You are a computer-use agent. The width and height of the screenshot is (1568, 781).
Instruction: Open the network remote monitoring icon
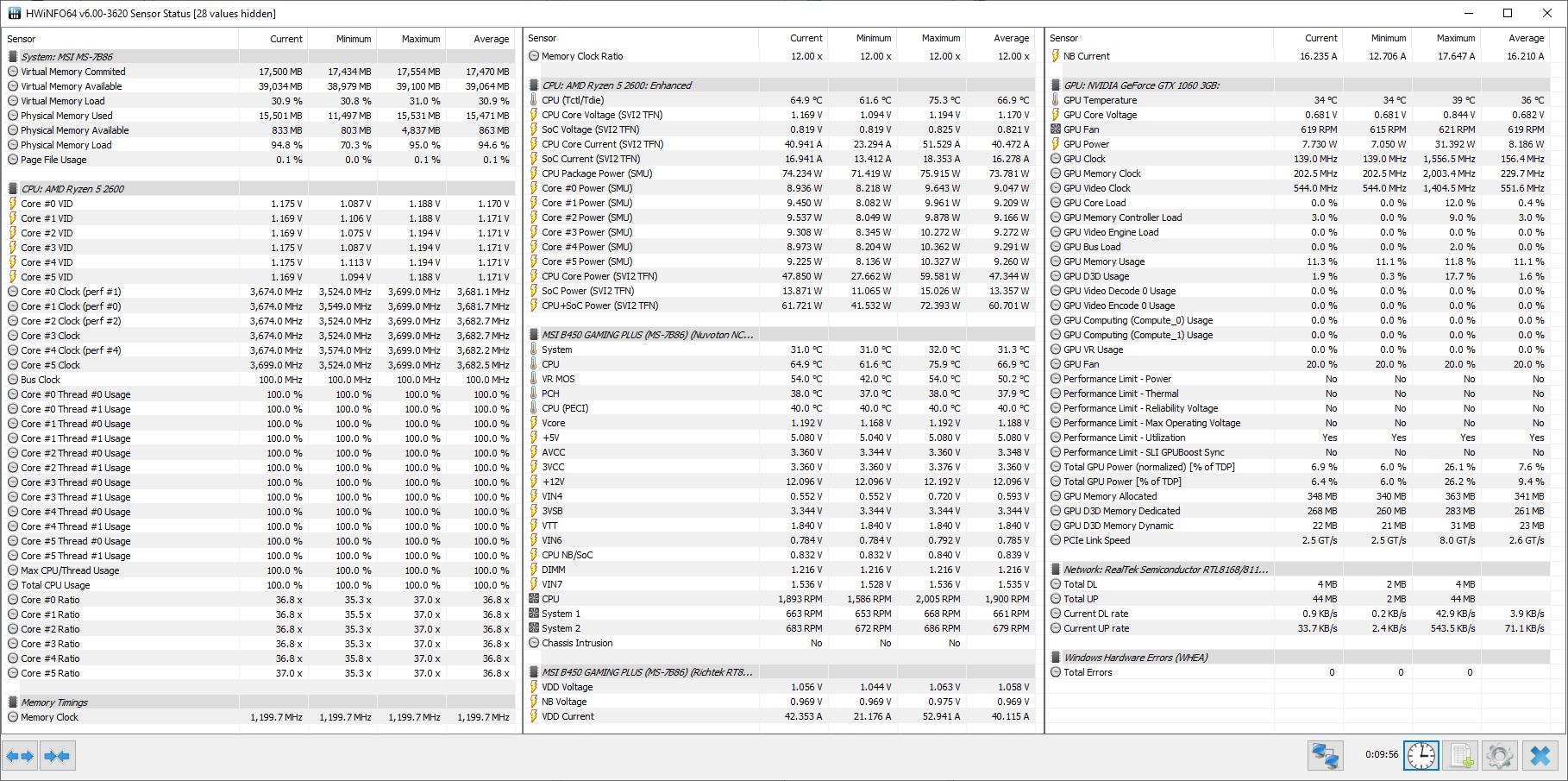1325,756
